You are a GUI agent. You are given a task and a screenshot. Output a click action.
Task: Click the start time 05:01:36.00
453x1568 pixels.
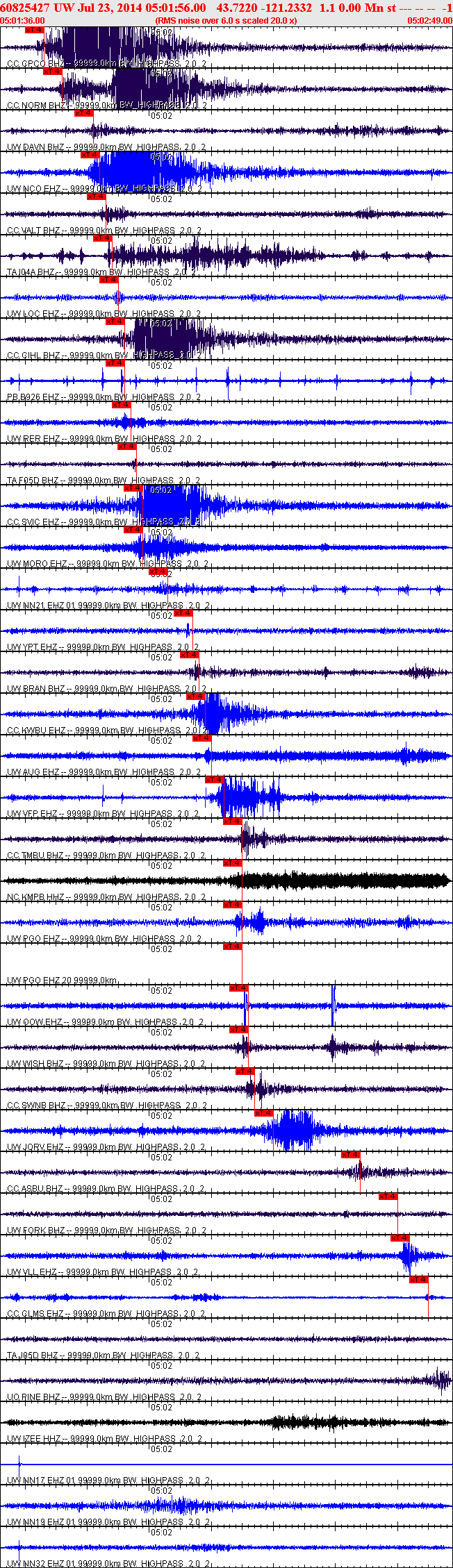coord(23,21)
